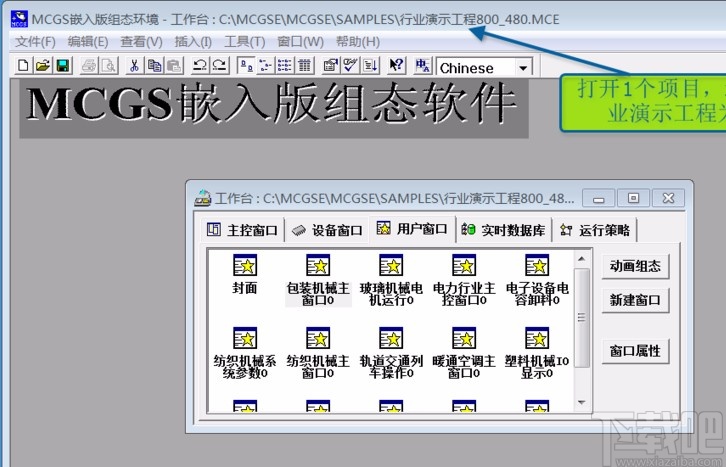Screen dimensions: 726x467
Task: Minimize the 工作台 child window
Action: (x=599, y=199)
